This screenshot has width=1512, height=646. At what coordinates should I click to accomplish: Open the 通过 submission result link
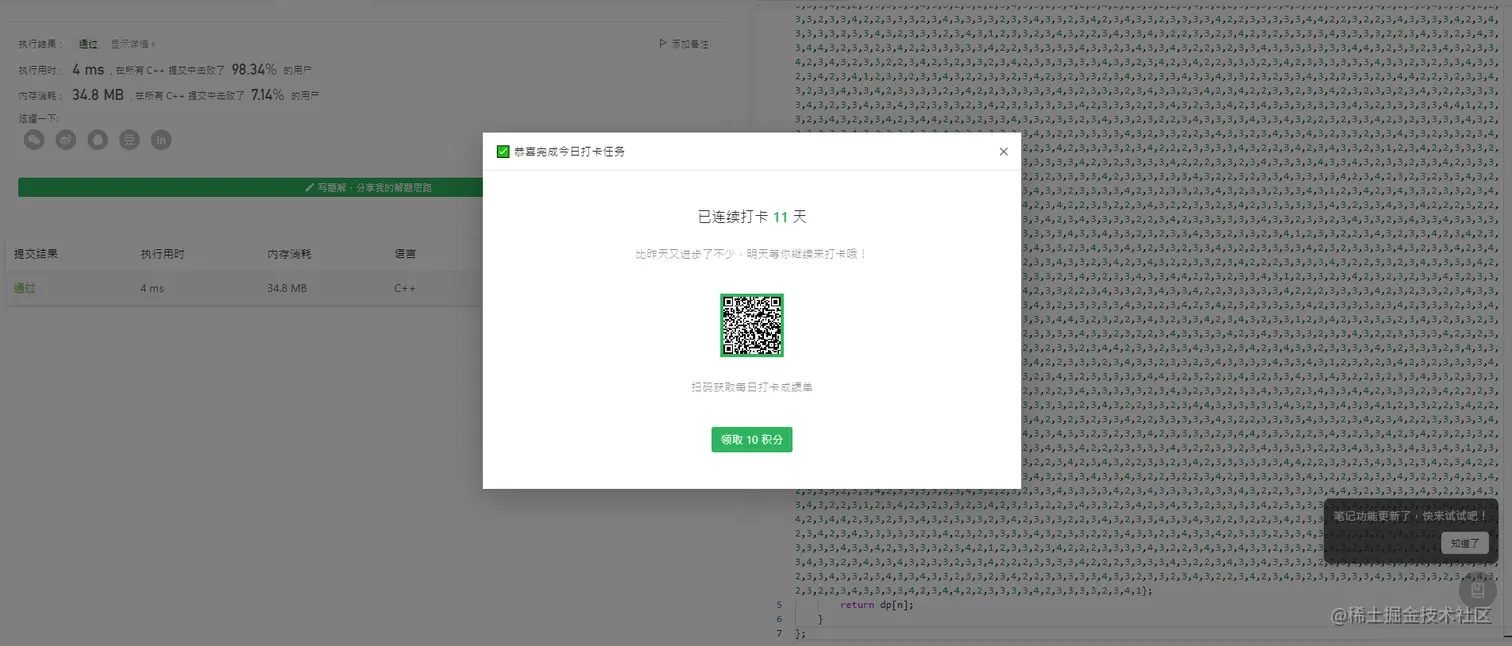[24, 288]
